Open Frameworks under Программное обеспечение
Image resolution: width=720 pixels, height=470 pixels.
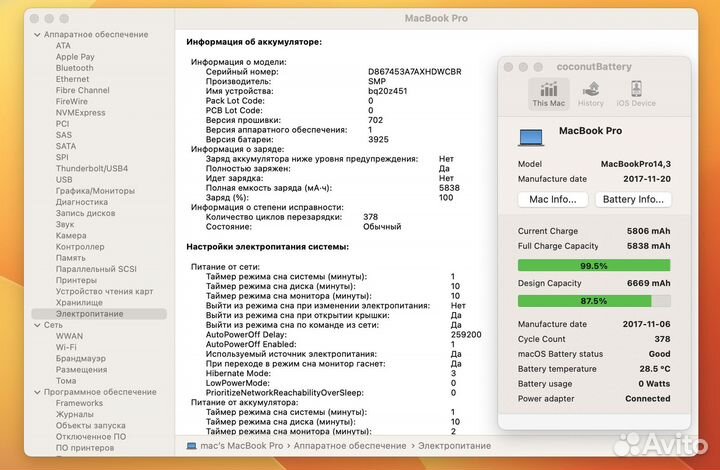tap(79, 402)
